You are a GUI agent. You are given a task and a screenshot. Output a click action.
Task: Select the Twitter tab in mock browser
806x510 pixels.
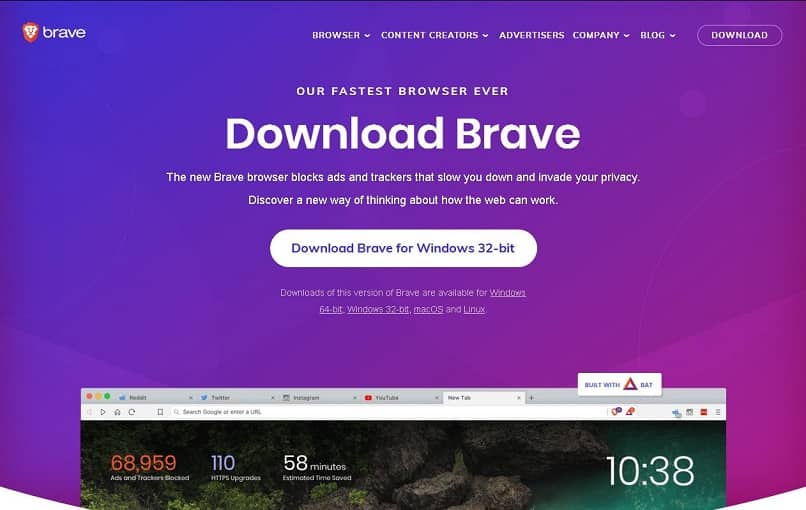point(236,397)
